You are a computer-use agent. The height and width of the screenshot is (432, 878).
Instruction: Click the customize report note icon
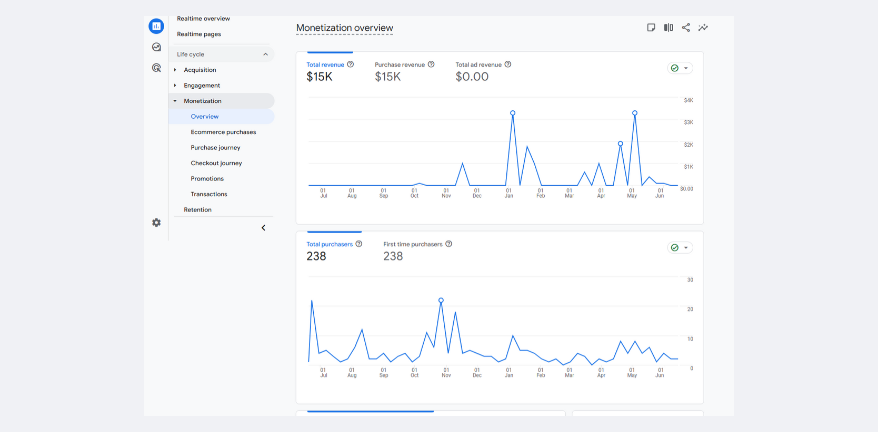(x=652, y=27)
